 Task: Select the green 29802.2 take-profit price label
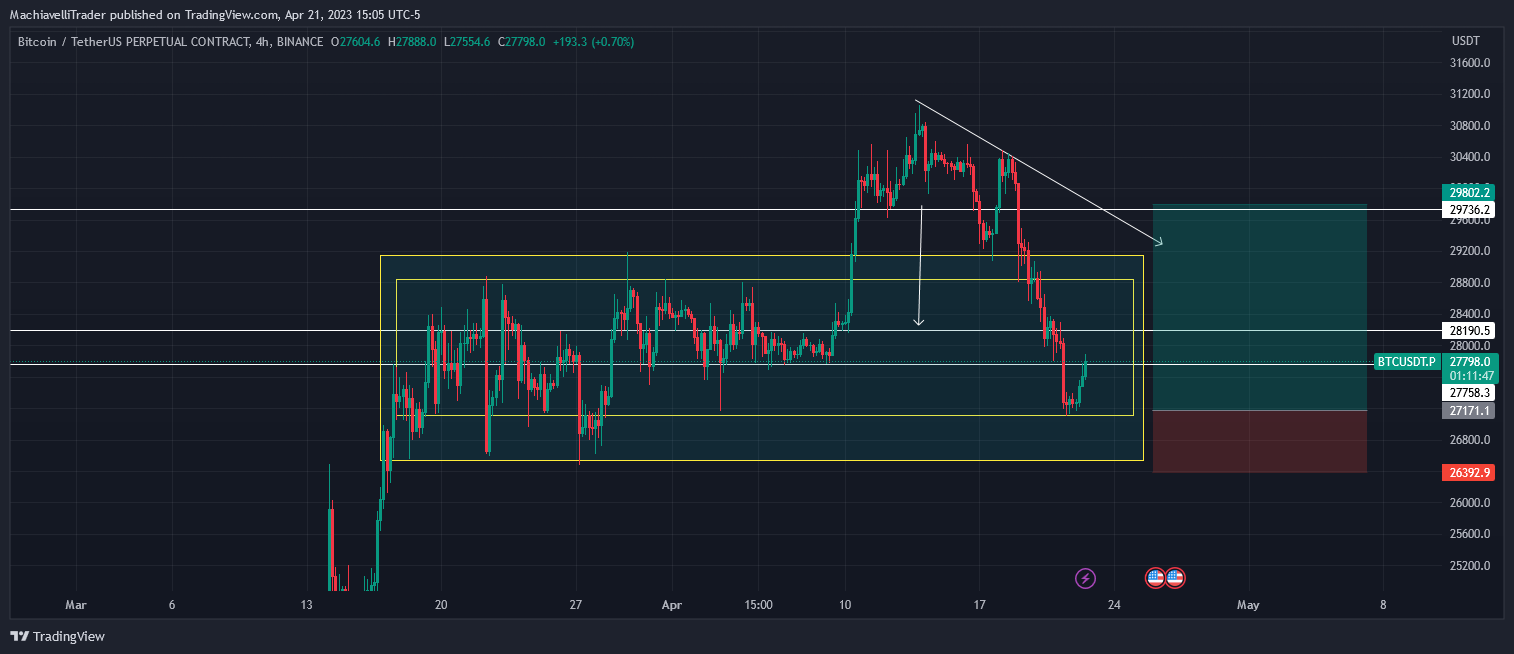[1468, 192]
